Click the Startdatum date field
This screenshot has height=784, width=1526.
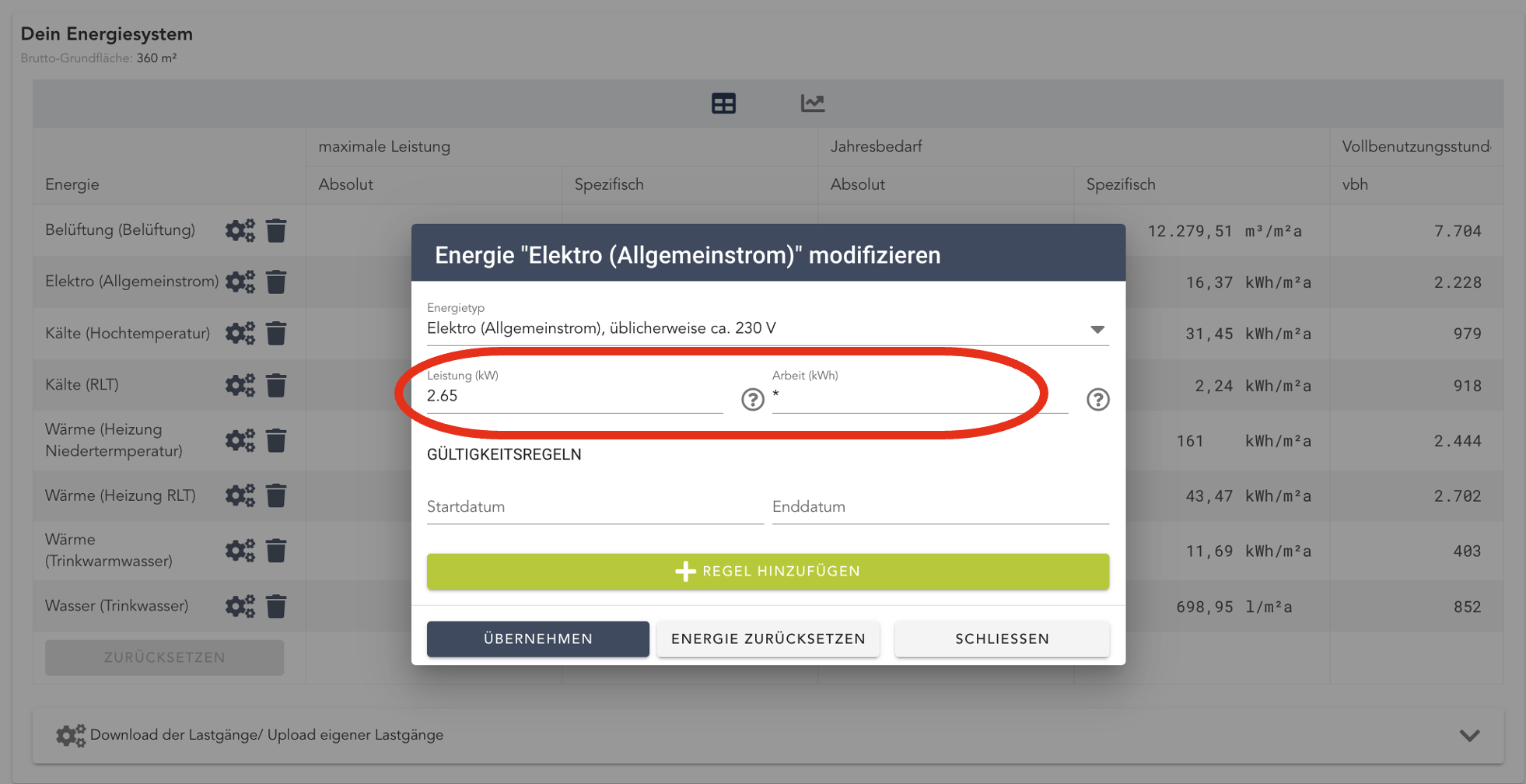(x=594, y=507)
